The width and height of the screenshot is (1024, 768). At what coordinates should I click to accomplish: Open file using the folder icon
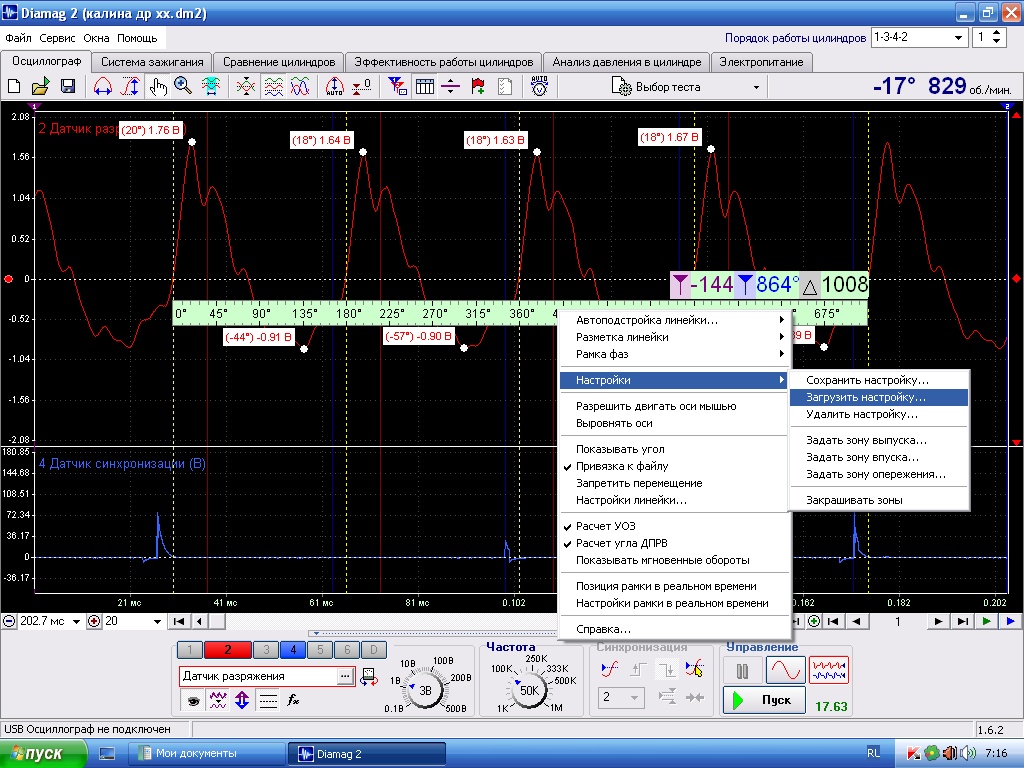40,86
